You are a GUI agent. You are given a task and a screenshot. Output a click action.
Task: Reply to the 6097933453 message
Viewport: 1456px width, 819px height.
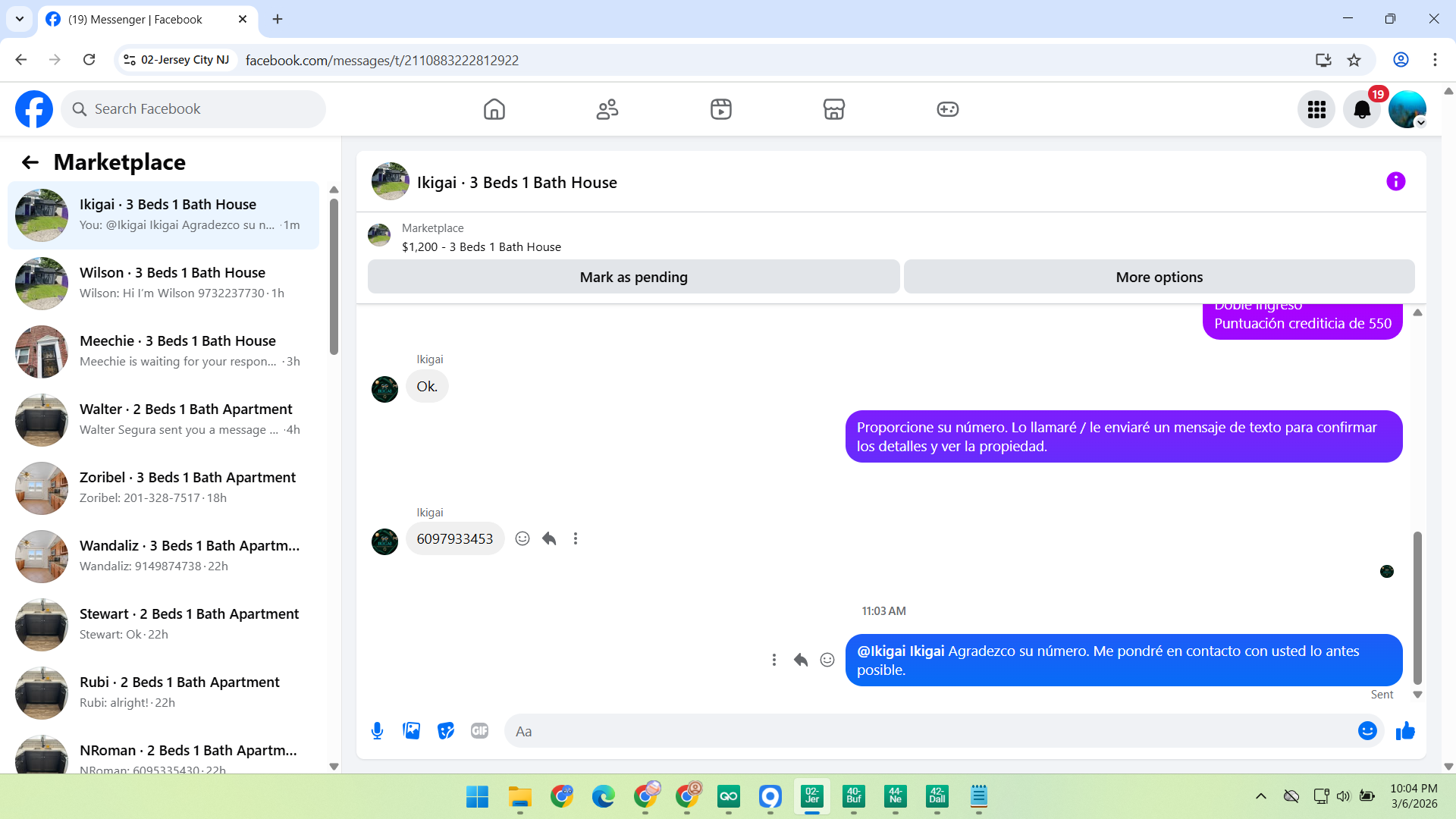(x=549, y=538)
